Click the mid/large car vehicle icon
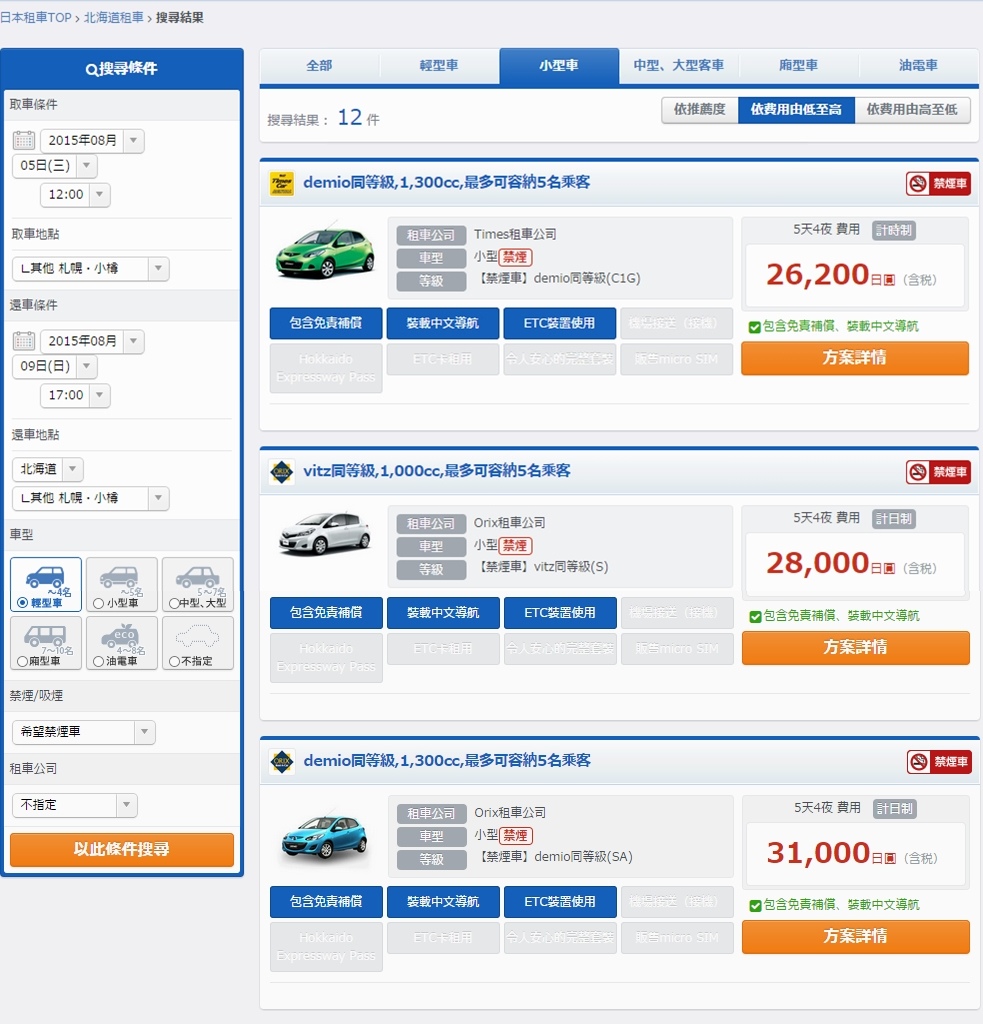Image resolution: width=983 pixels, height=1024 pixels. [x=197, y=577]
